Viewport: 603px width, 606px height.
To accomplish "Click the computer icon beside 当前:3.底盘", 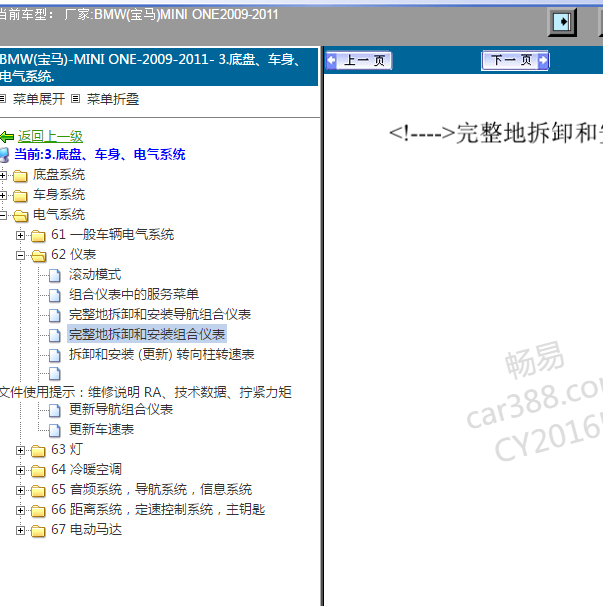I will point(4,155).
